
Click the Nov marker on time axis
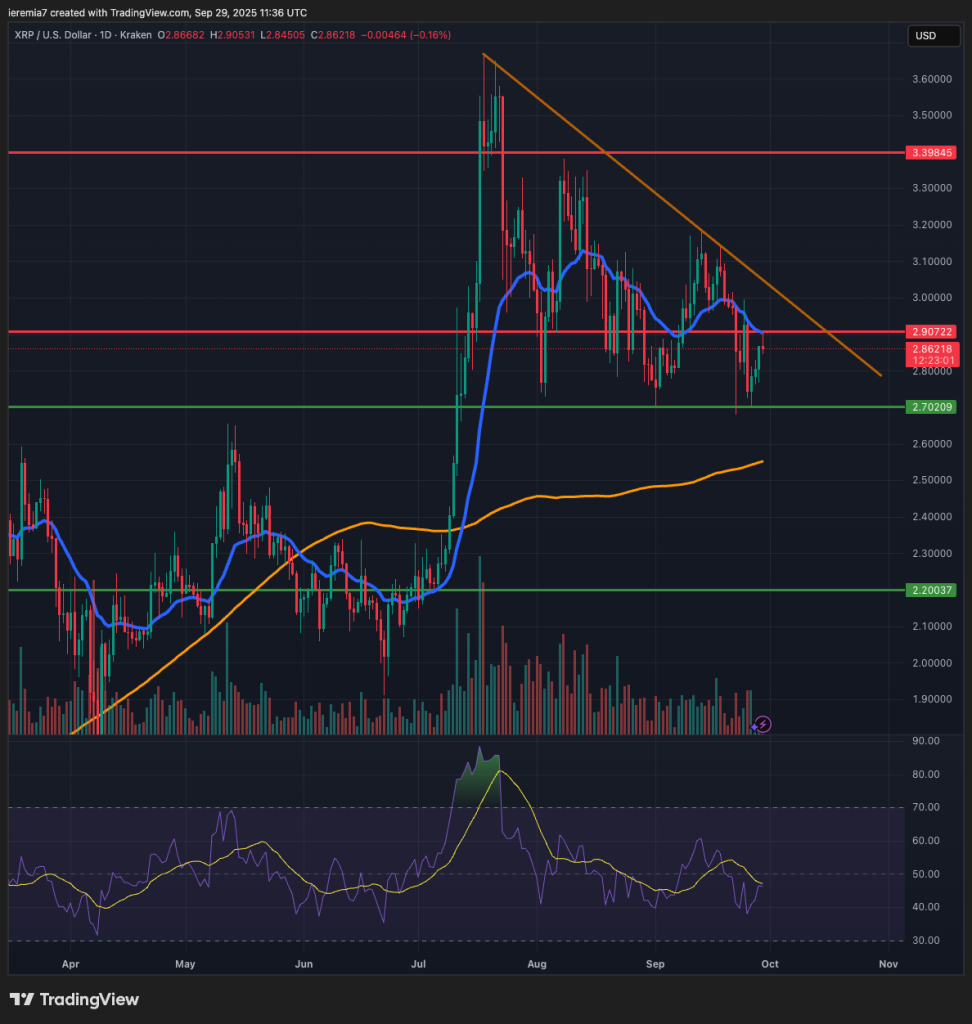point(887,963)
